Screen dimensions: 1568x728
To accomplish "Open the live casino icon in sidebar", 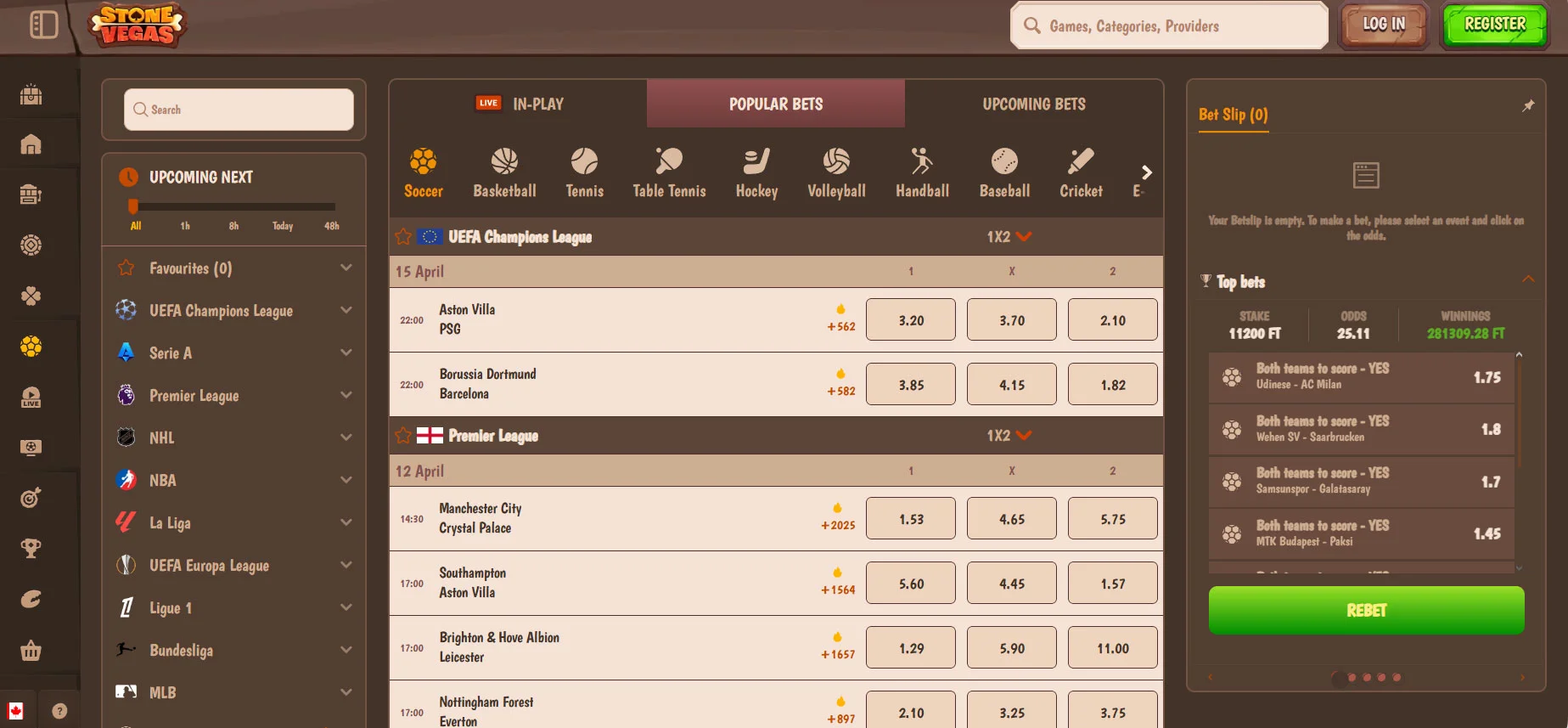I will click(x=31, y=397).
